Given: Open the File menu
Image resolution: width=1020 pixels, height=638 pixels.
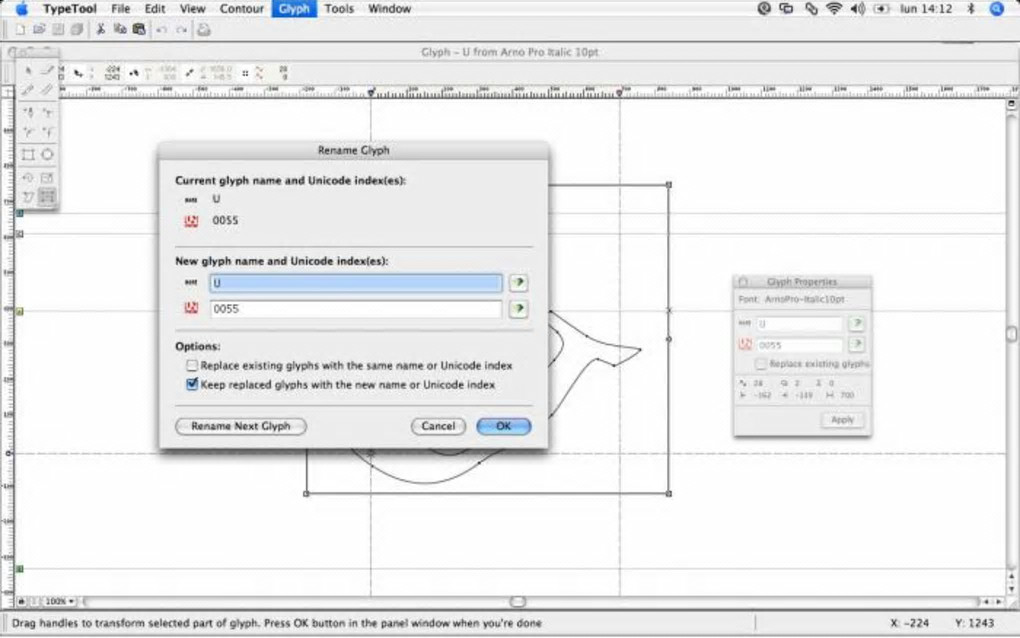Looking at the screenshot, I should pyautogui.click(x=120, y=8).
